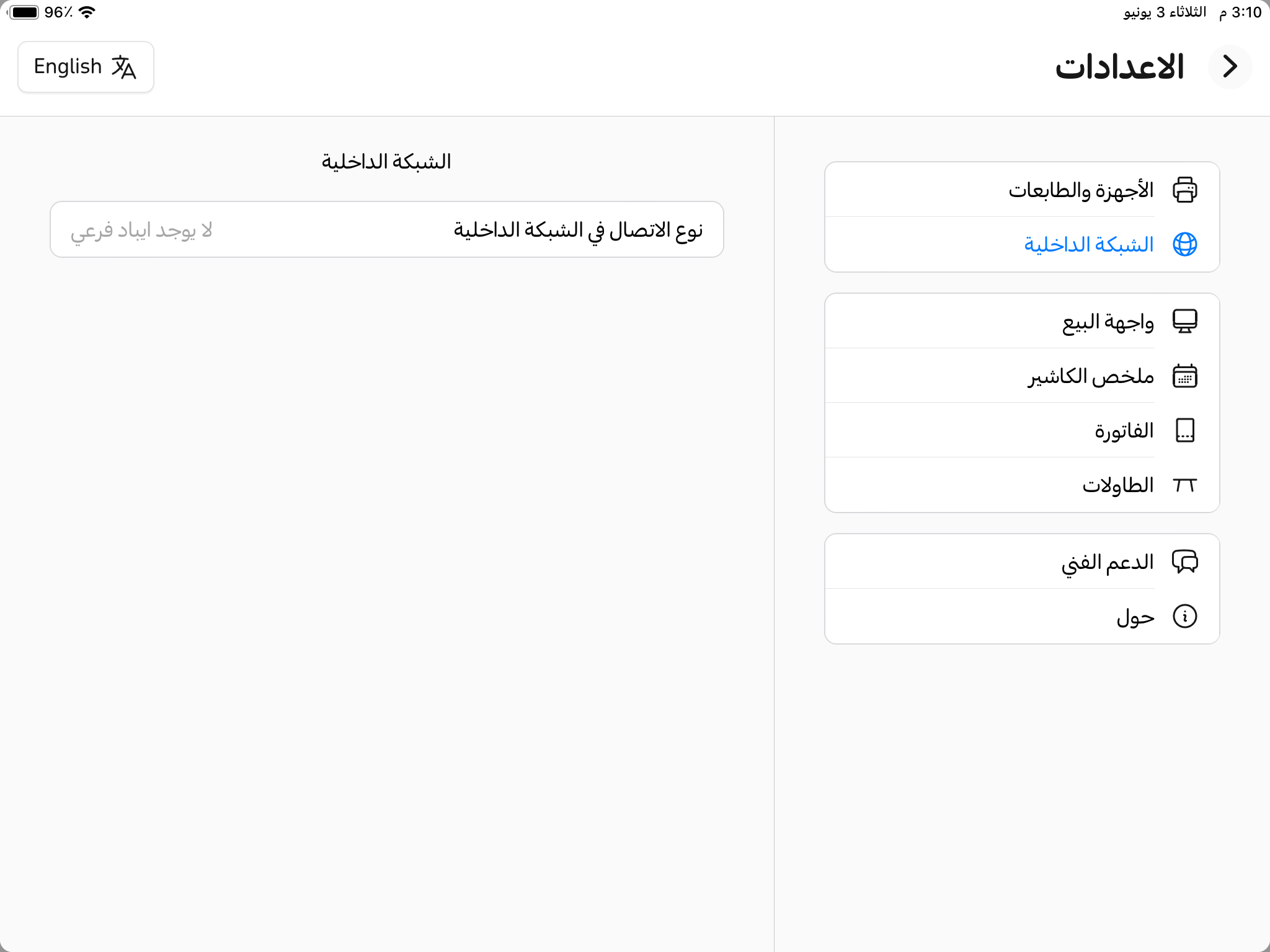Click the calendar icon for ملخص الكاشير
The width and height of the screenshot is (1270, 952).
point(1184,376)
